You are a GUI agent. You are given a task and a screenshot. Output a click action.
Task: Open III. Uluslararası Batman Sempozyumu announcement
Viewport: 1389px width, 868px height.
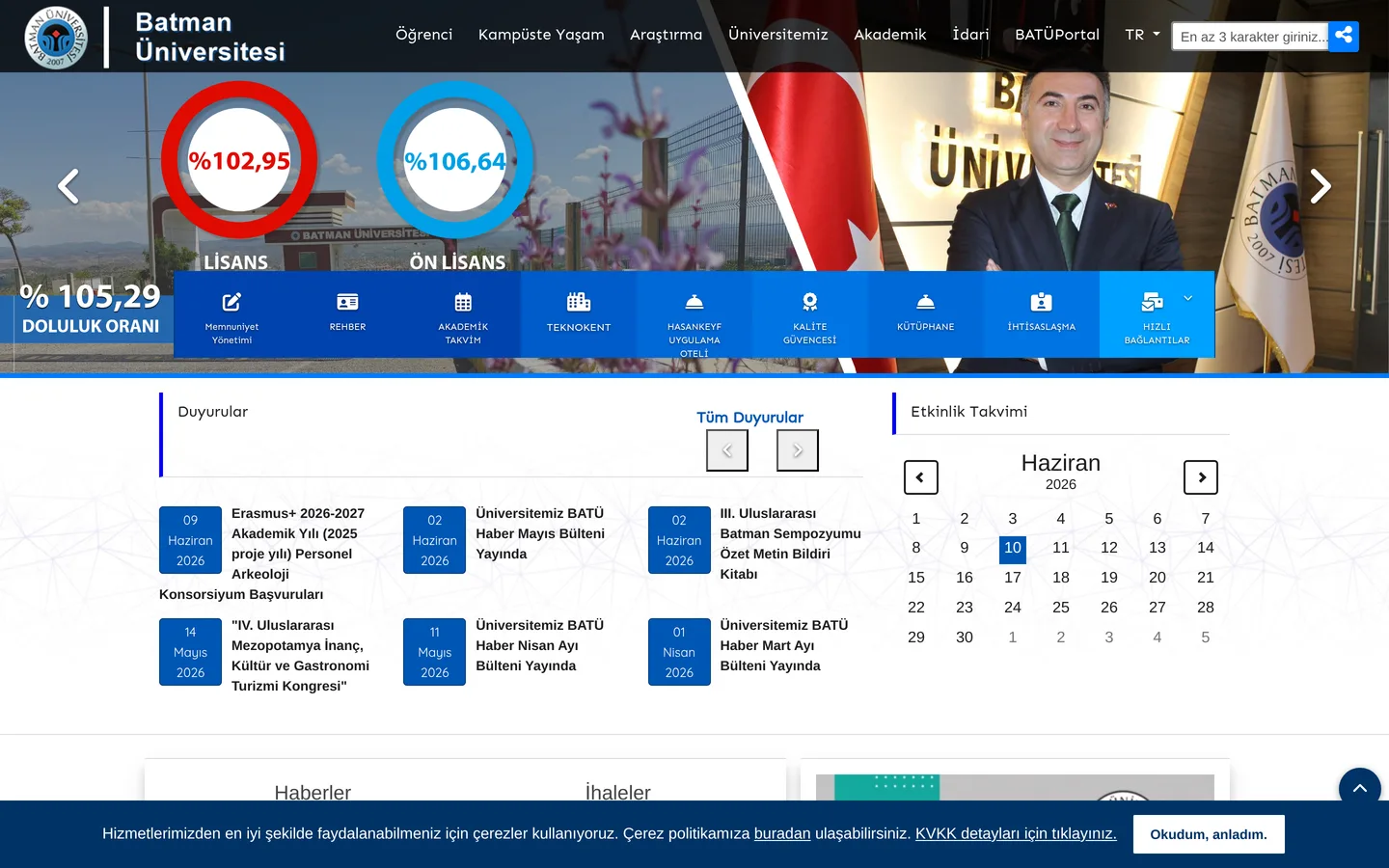[x=790, y=544]
